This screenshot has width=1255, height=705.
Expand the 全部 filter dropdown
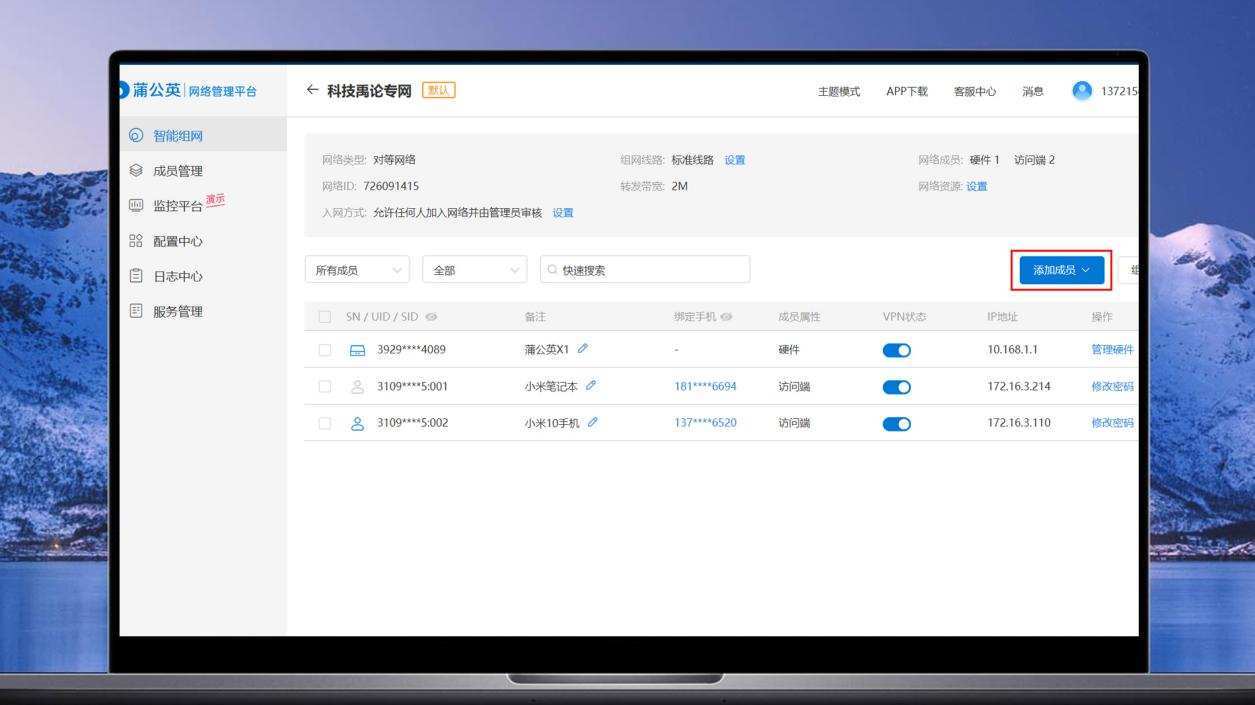click(475, 270)
